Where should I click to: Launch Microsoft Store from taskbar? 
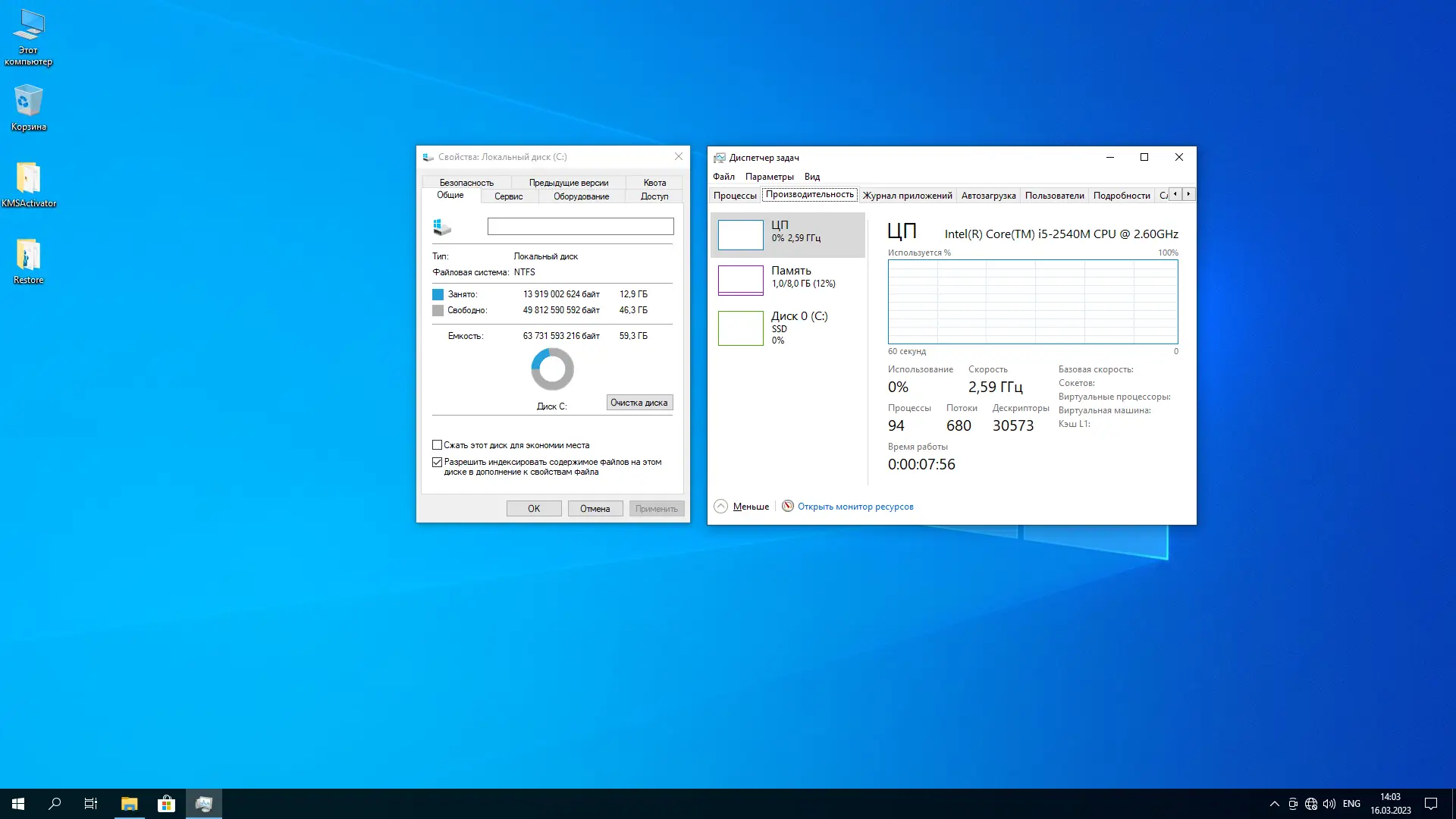(166, 804)
